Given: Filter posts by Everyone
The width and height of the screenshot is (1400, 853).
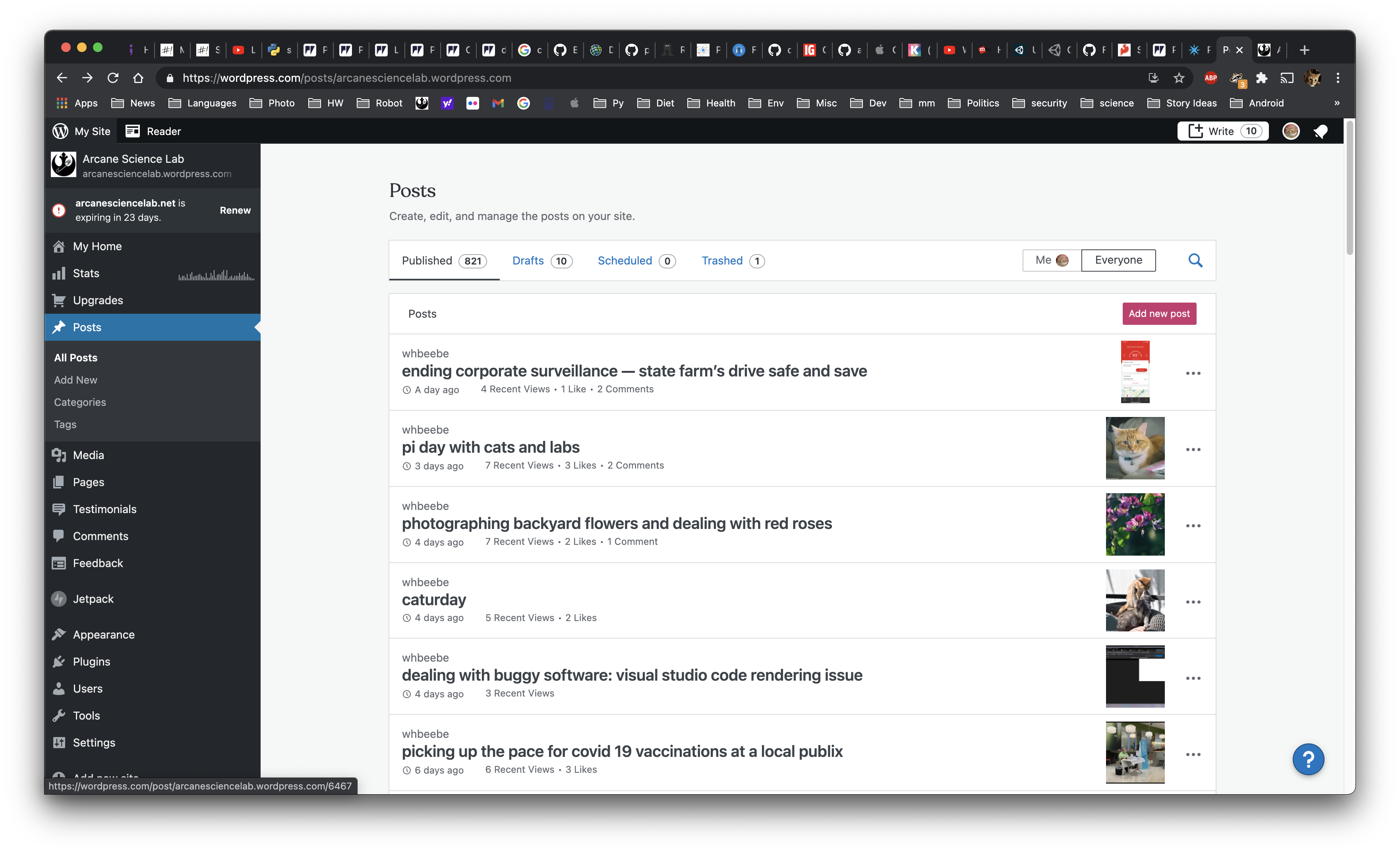Looking at the screenshot, I should pos(1118,260).
